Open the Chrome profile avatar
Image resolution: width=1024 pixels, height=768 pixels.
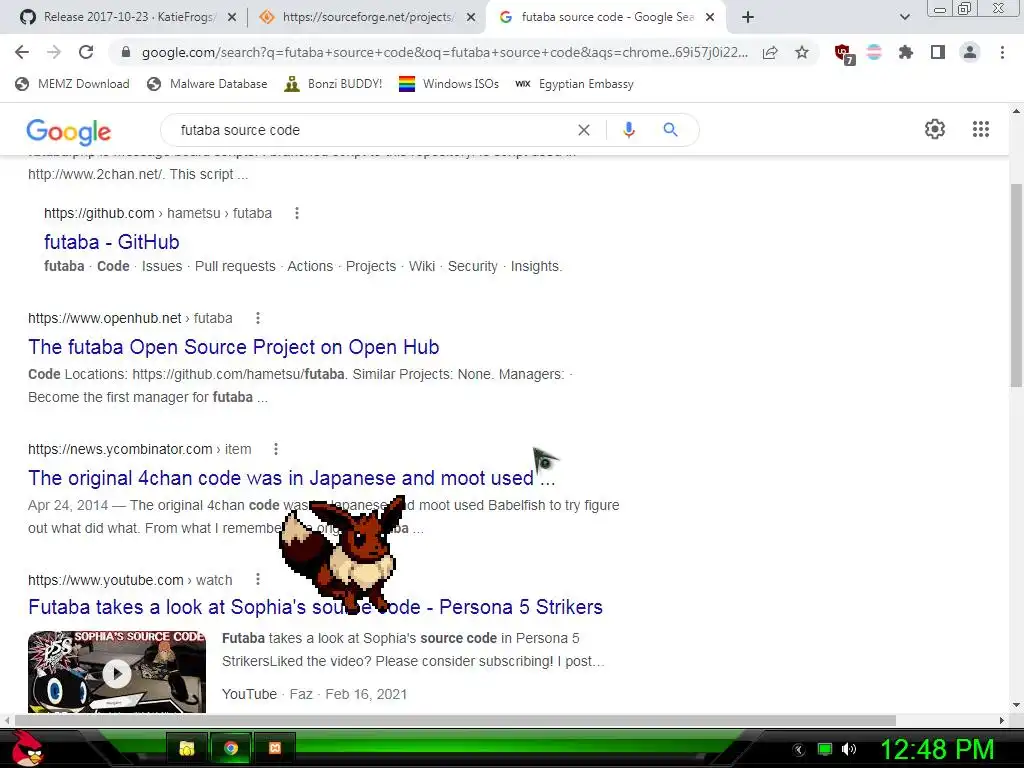click(970, 52)
